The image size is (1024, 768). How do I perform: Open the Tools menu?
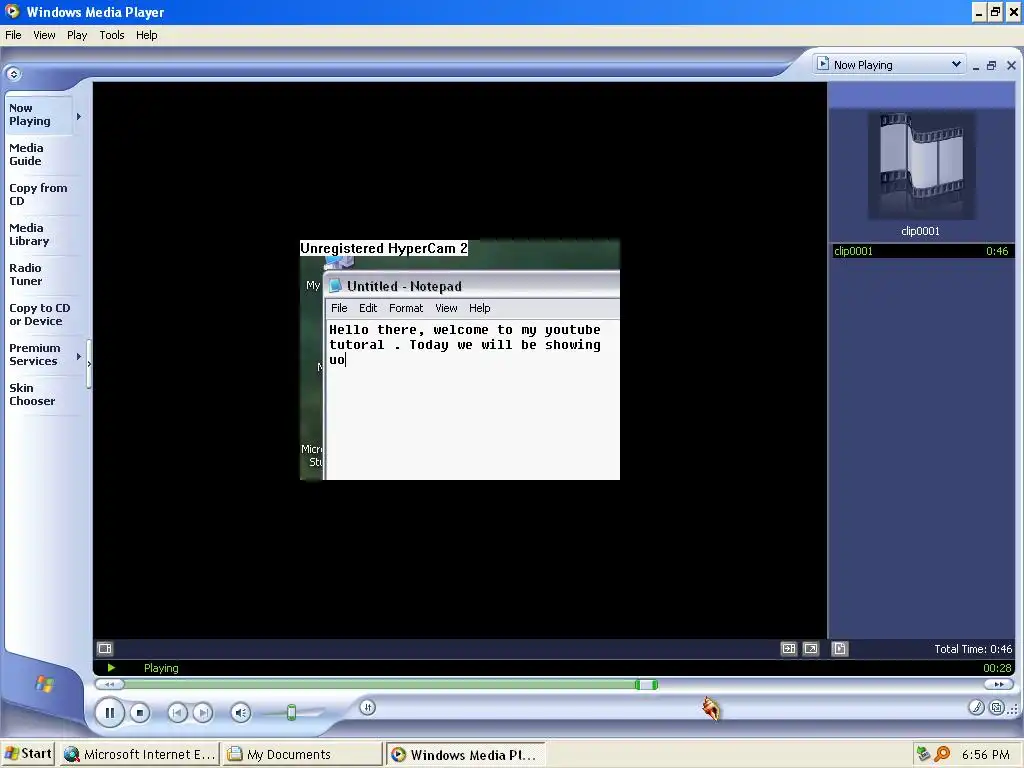pos(112,35)
